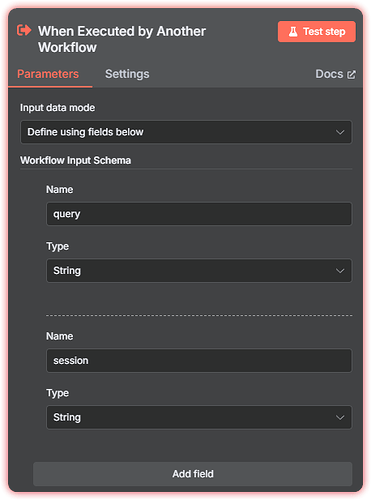Viewport: 371px width, 500px height.
Task: Open the Type dropdown for session field
Action: tap(199, 417)
